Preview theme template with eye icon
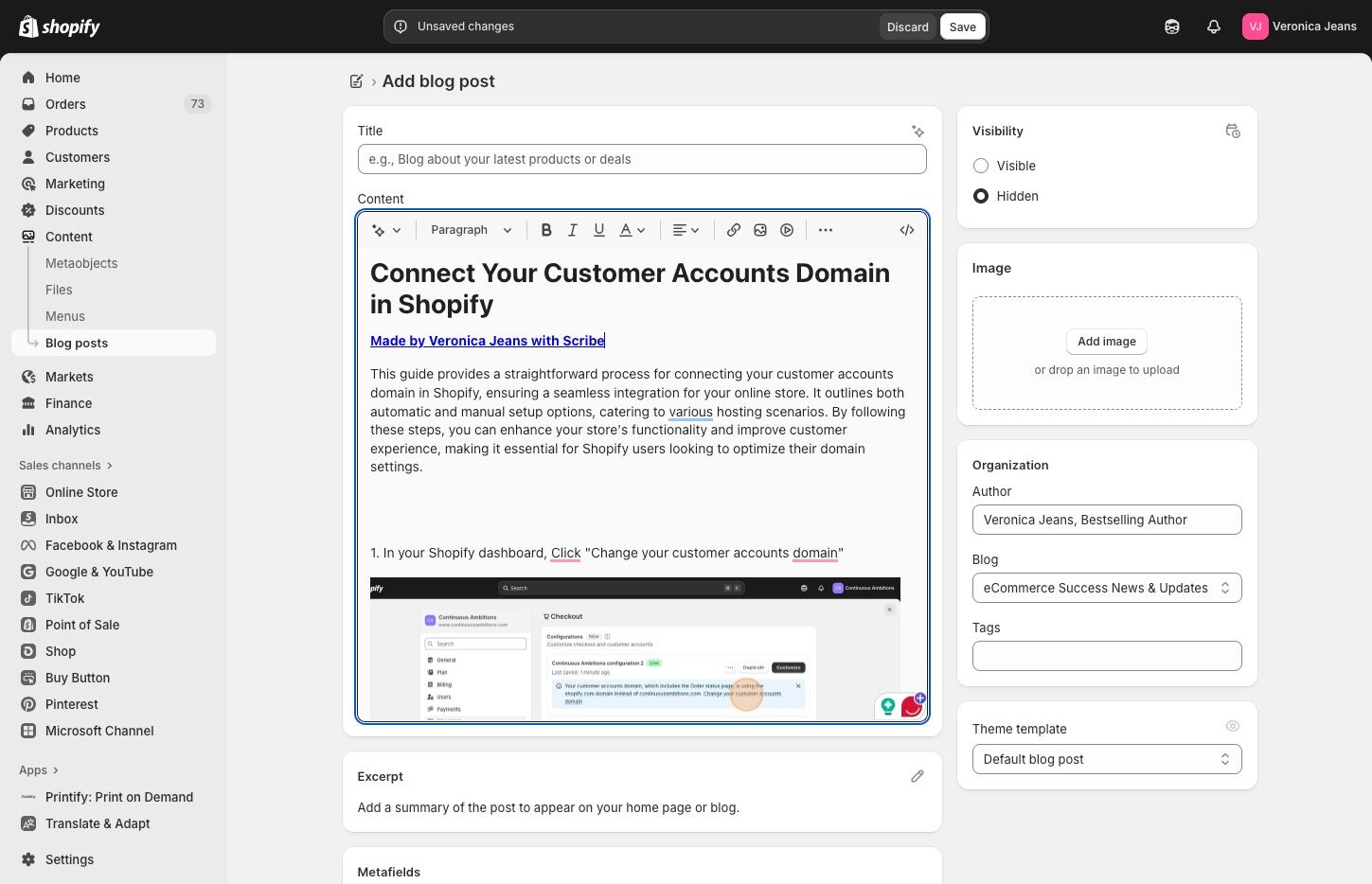Image resolution: width=1372 pixels, height=884 pixels. [x=1232, y=726]
